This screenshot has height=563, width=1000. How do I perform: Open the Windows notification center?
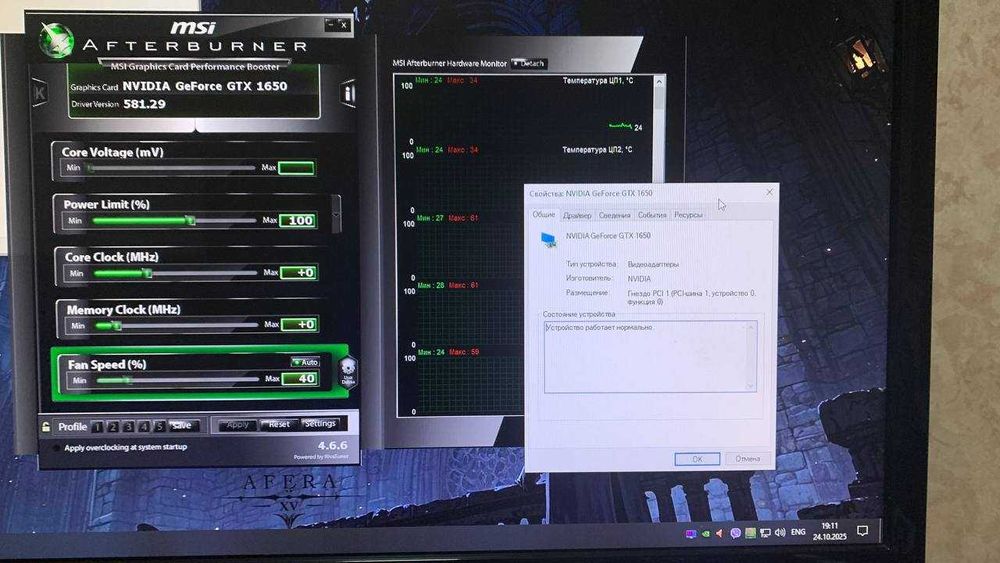[x=863, y=530]
